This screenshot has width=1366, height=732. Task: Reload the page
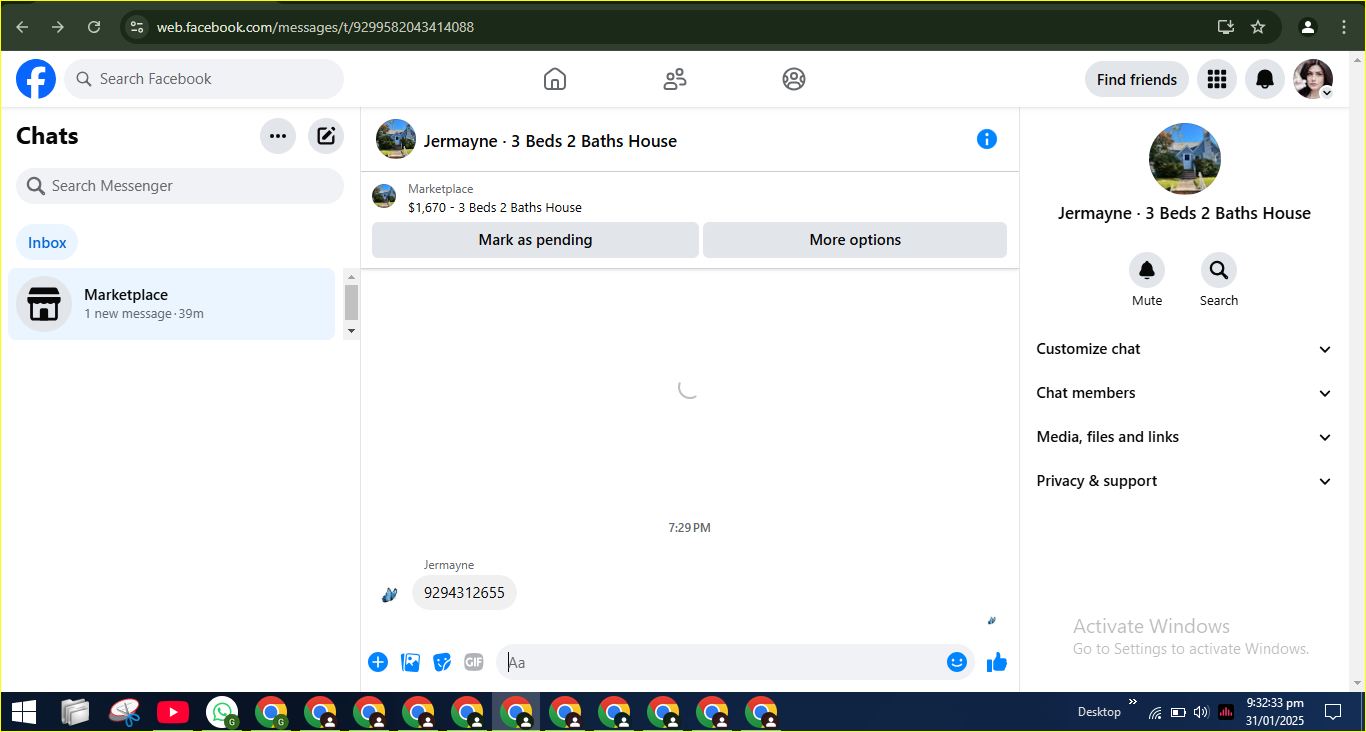pyautogui.click(x=94, y=27)
